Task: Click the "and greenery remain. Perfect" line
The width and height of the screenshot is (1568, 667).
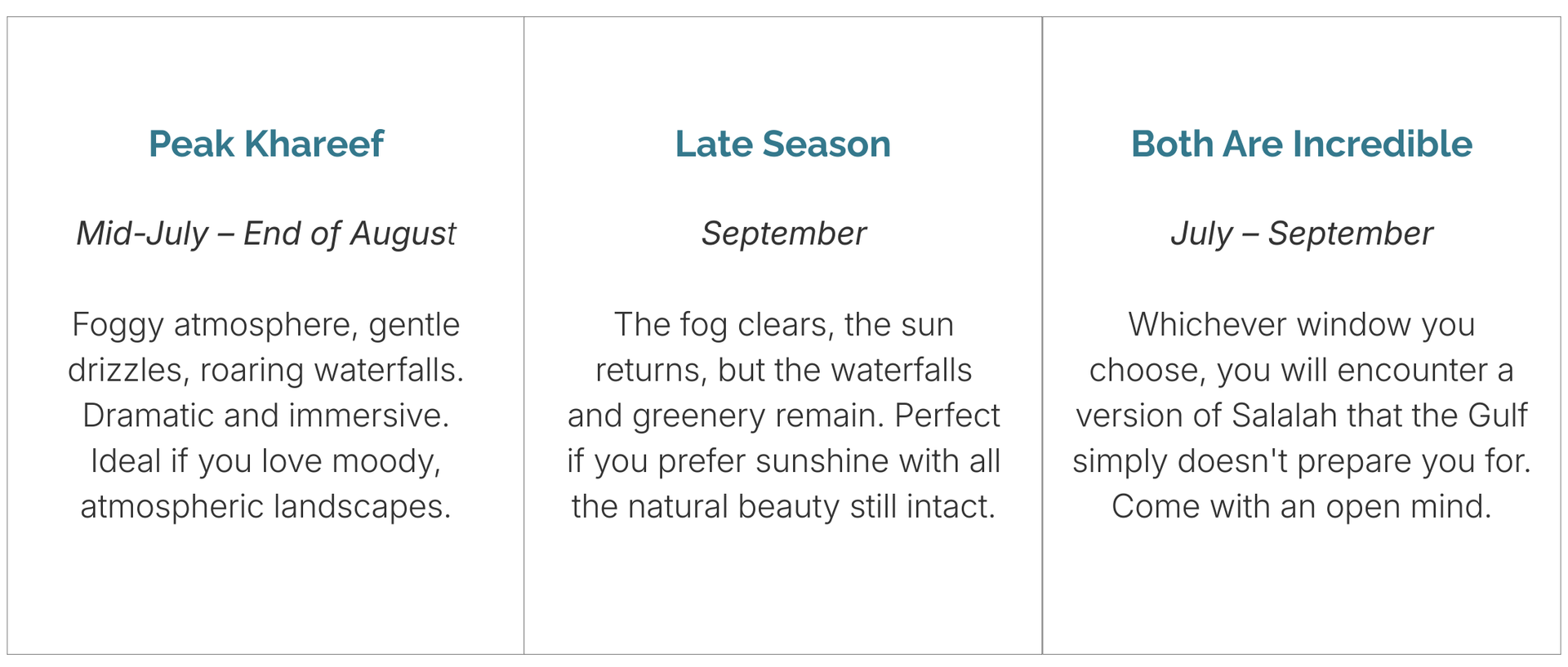Action: (x=783, y=416)
